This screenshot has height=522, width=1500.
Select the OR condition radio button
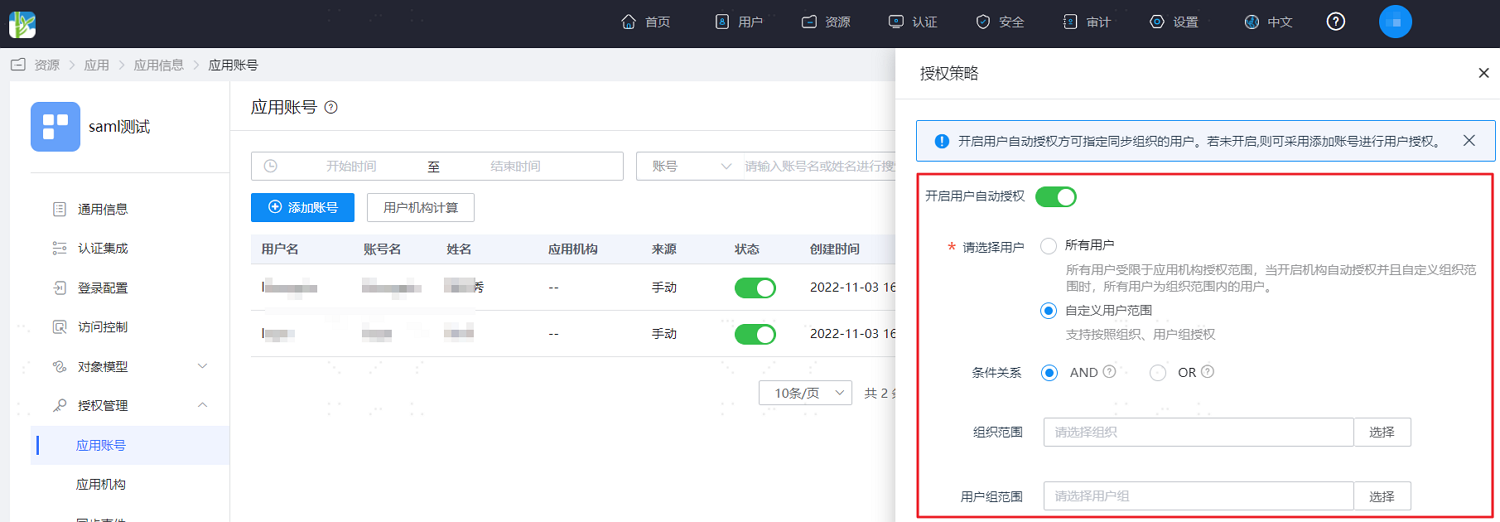click(1158, 373)
